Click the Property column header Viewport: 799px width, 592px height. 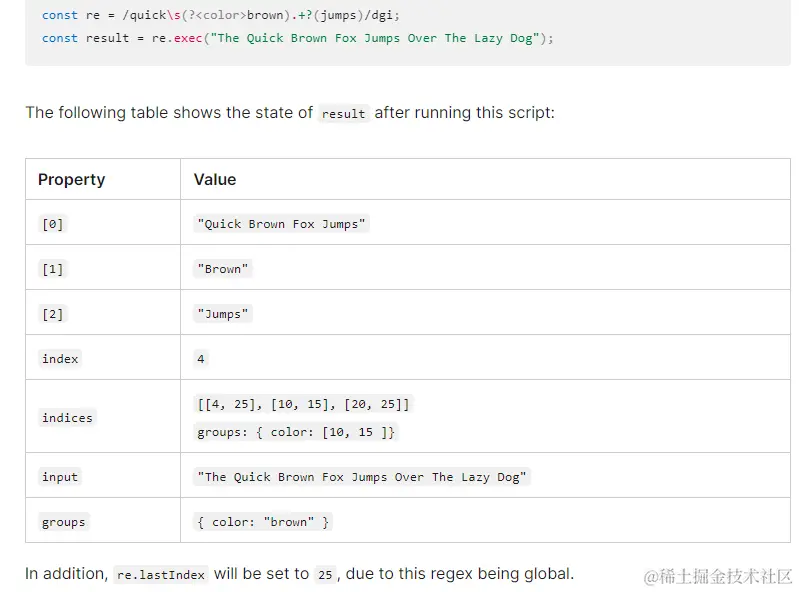click(x=71, y=180)
